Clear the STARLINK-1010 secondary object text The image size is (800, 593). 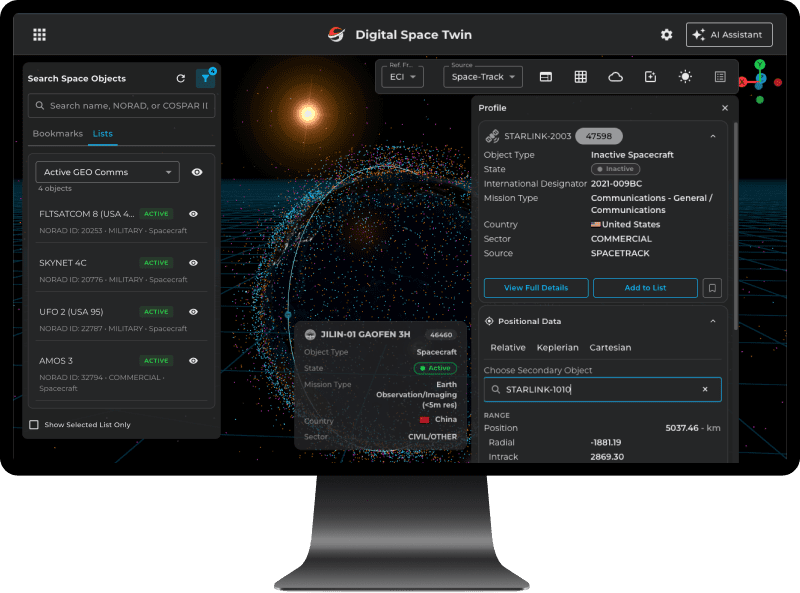click(x=705, y=389)
